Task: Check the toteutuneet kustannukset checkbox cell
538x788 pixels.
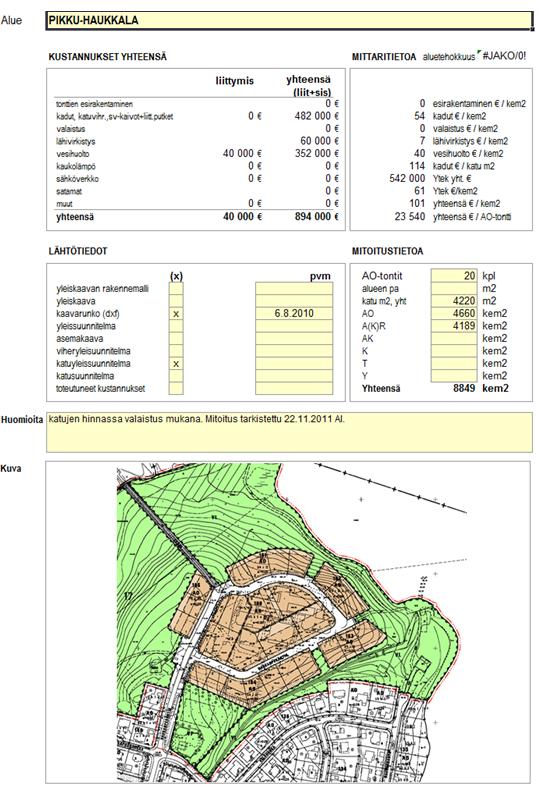Action: 176,388
